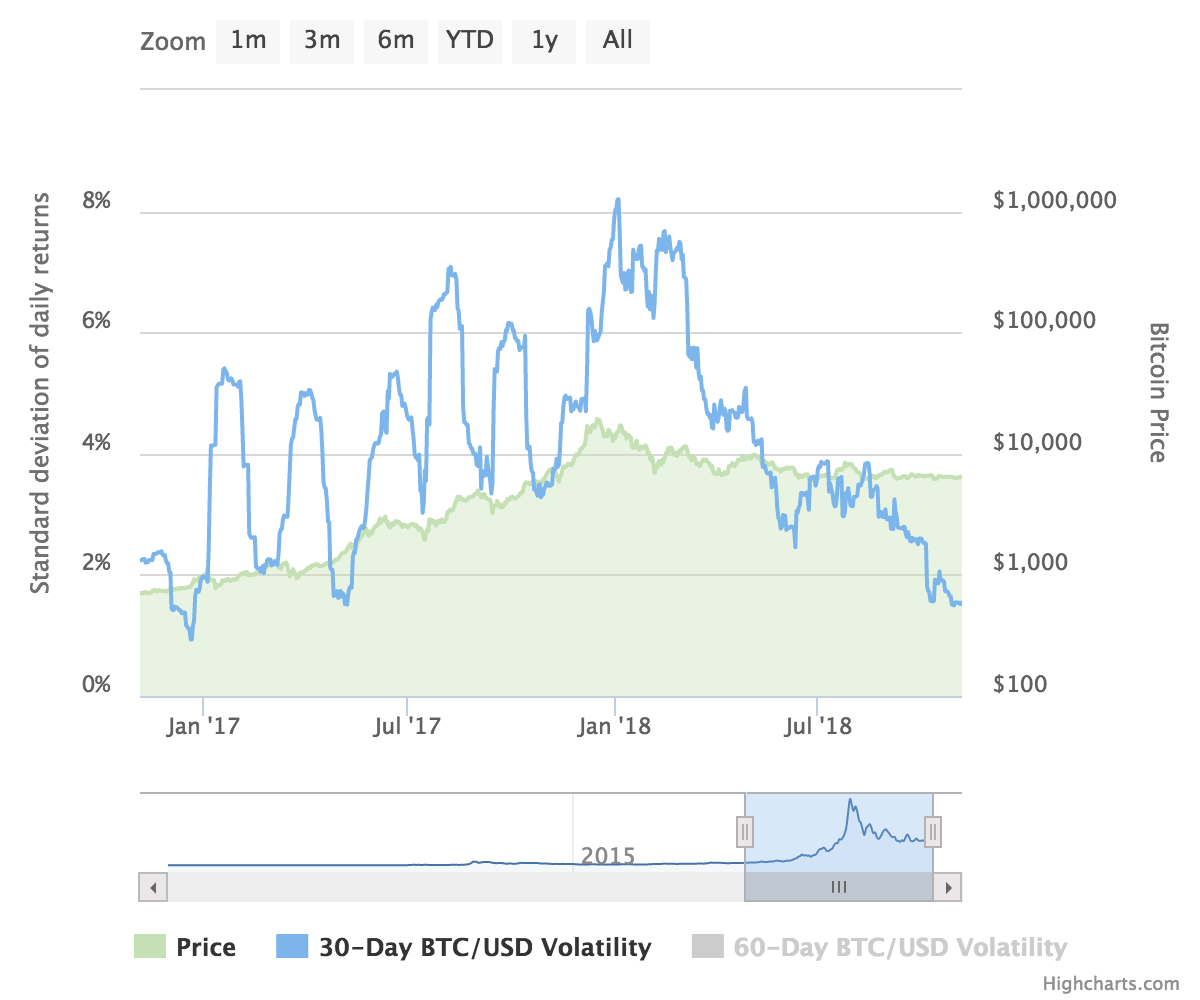This screenshot has width=1200, height=1000.
Task: Select the 1y zoom button
Action: [544, 41]
